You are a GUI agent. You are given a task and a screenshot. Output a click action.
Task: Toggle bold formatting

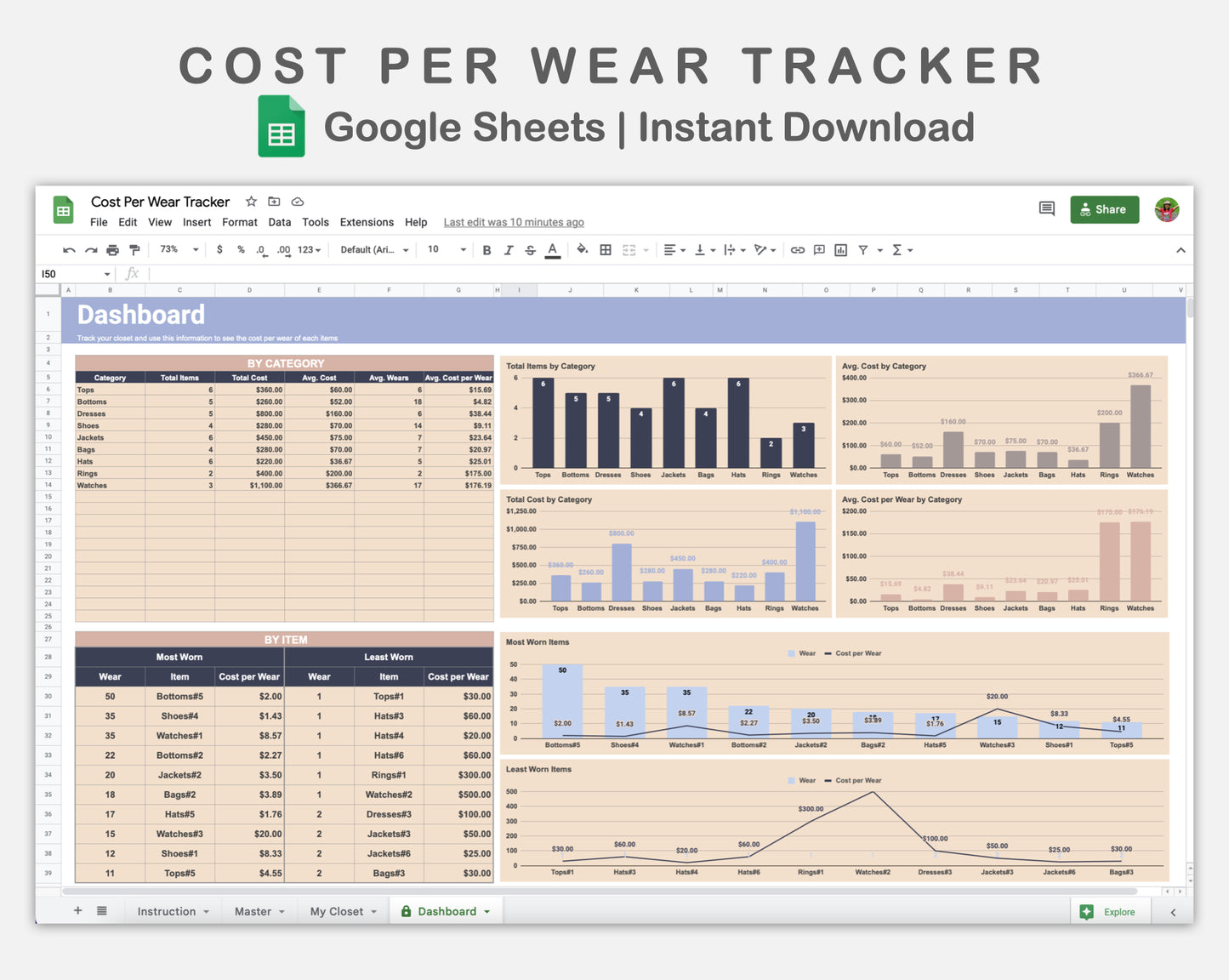[486, 249]
